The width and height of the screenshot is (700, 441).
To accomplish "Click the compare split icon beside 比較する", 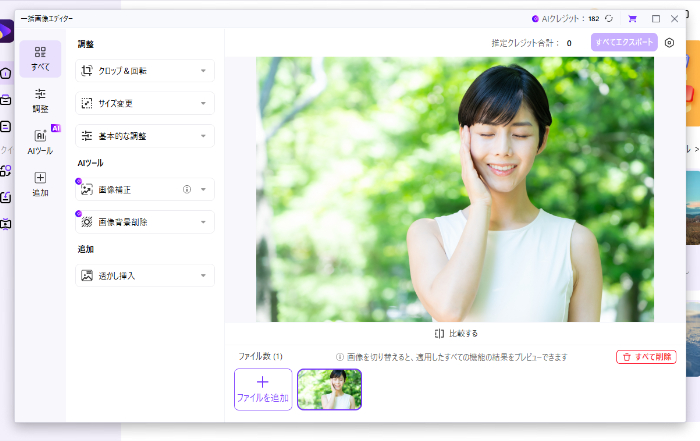I will [439, 333].
